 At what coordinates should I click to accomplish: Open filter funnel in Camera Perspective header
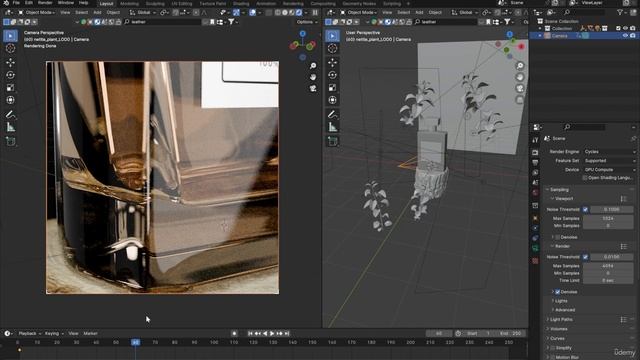231,22
